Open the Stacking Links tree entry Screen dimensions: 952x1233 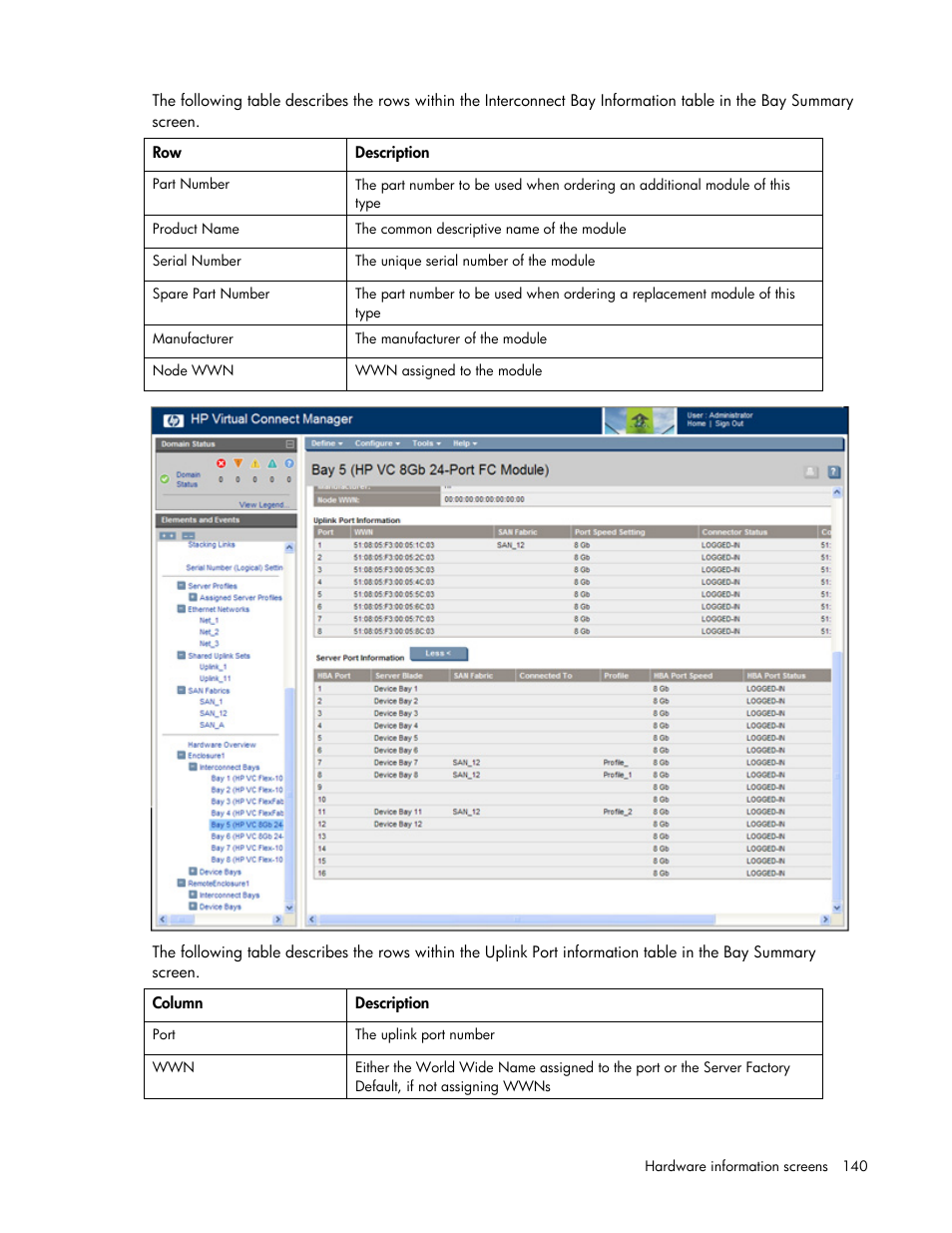[x=212, y=545]
